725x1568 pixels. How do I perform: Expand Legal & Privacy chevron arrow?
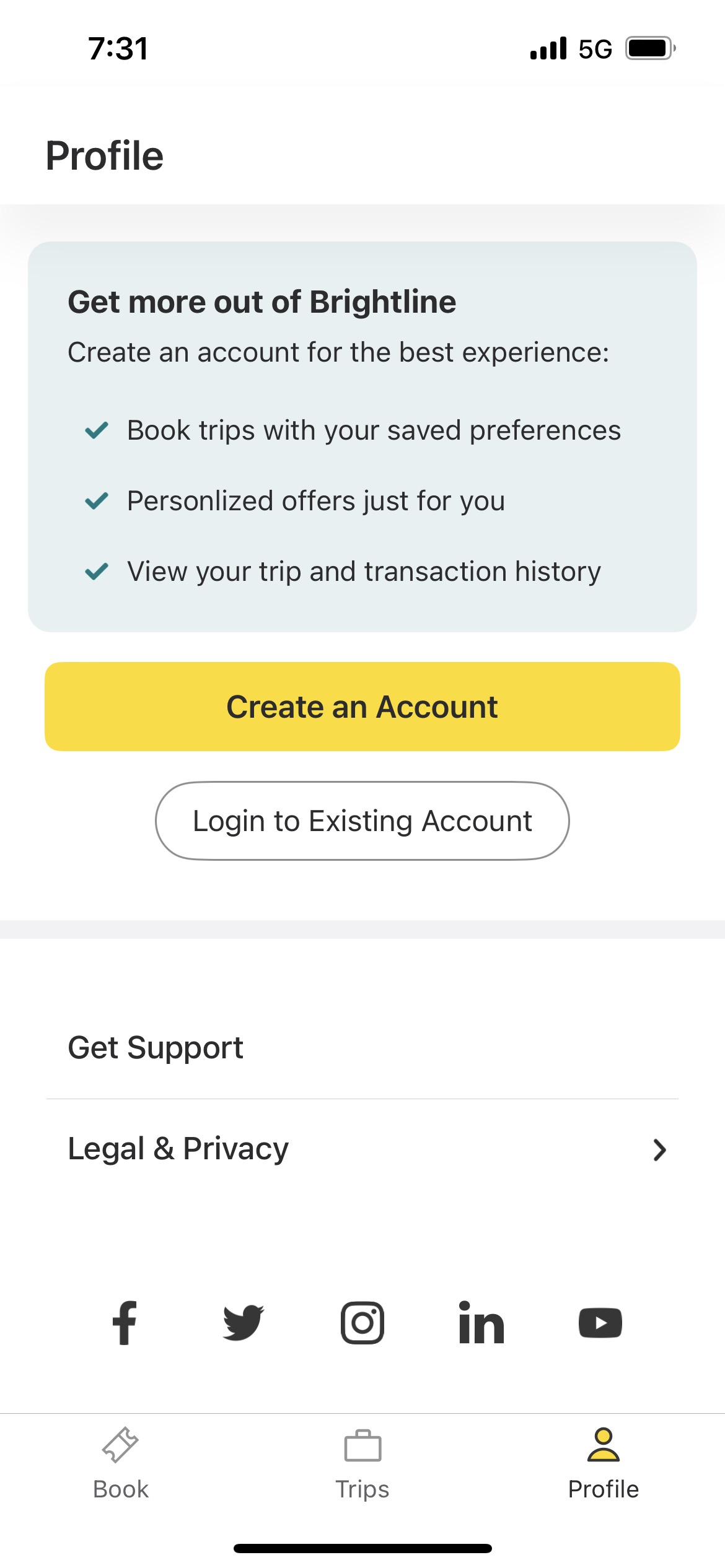[659, 1149]
